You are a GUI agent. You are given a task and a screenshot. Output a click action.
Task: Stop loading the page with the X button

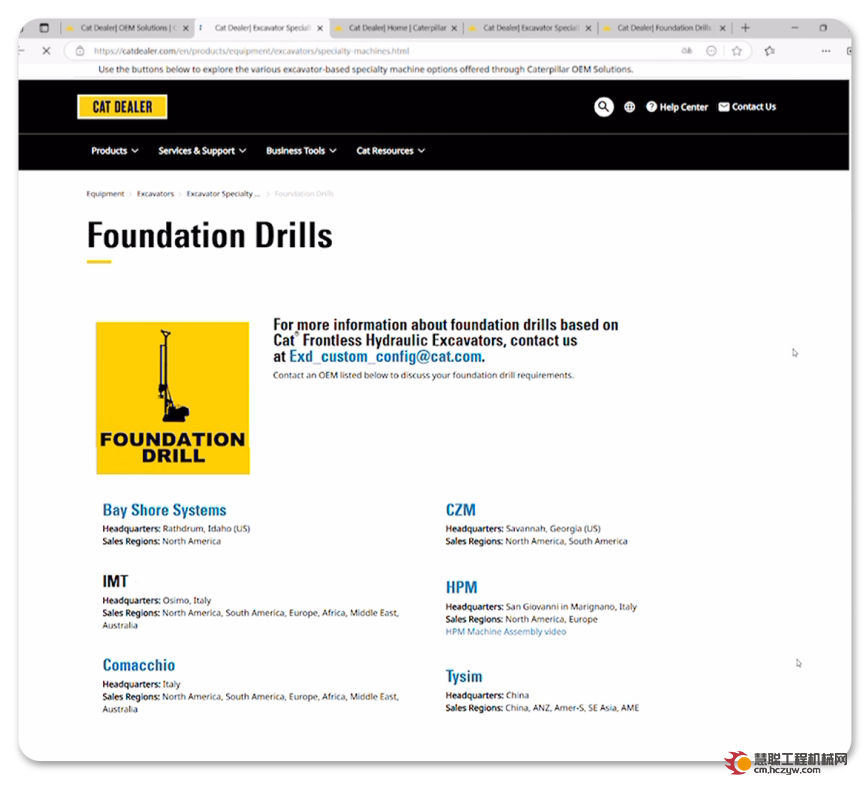pos(46,51)
